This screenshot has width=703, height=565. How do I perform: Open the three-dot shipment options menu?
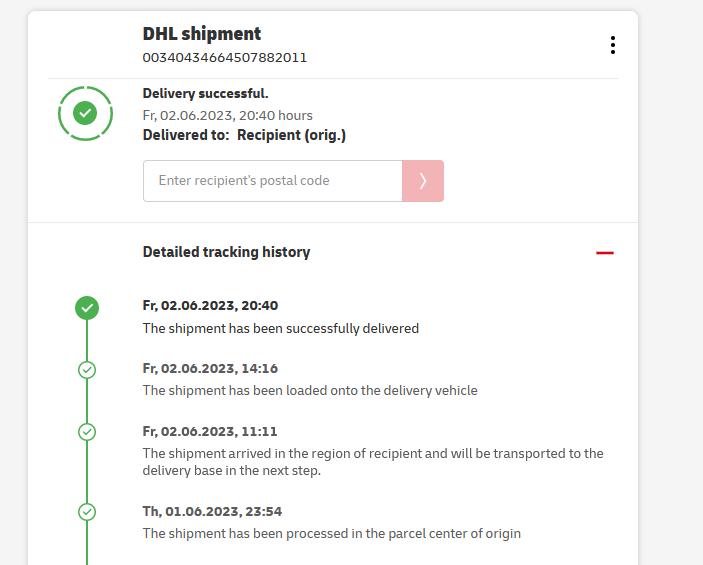point(612,45)
